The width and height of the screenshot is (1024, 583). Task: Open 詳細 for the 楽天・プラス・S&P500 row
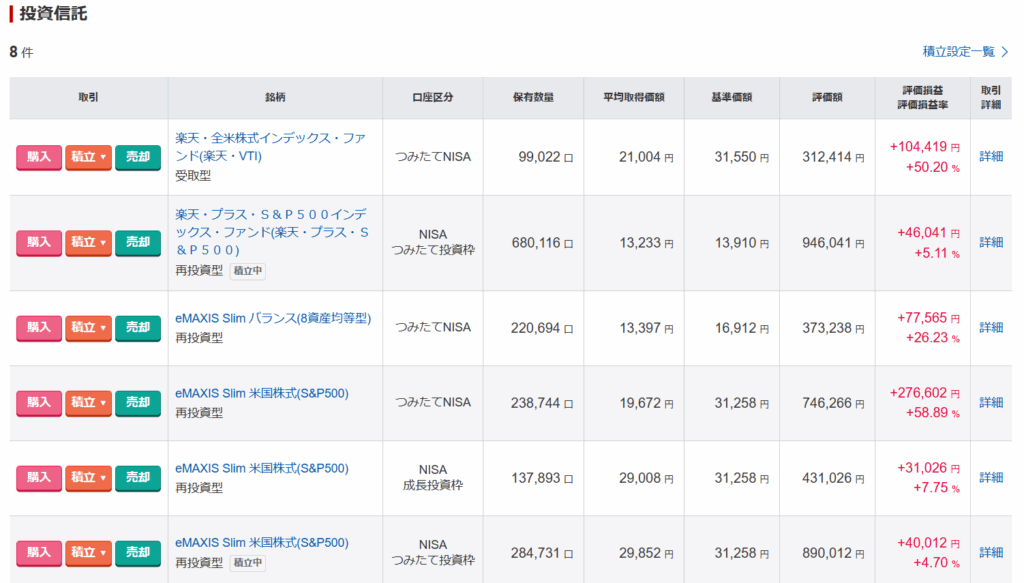[x=991, y=242]
